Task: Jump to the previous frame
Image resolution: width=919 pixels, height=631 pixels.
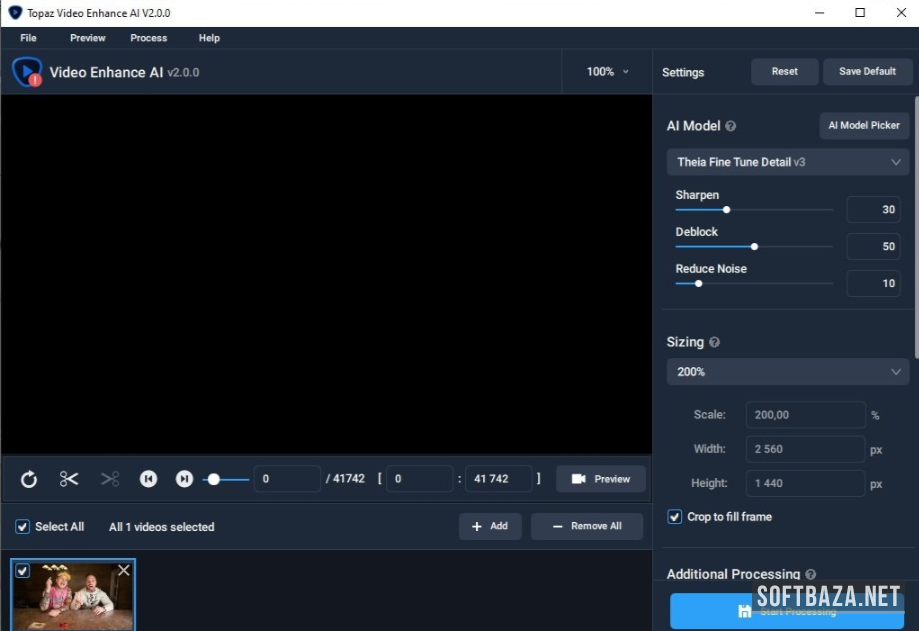Action: coord(148,479)
